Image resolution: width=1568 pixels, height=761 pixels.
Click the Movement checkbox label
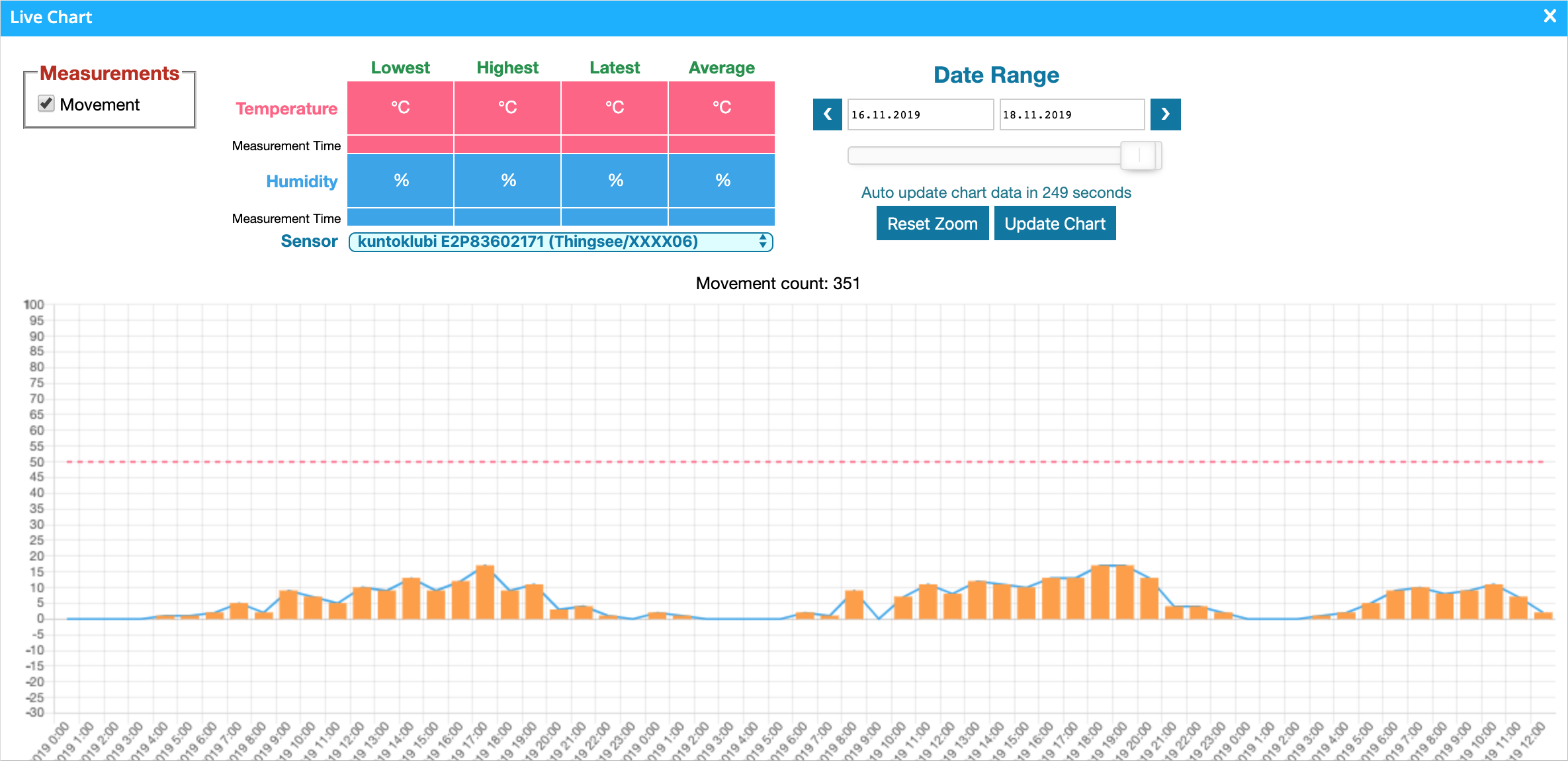tap(99, 105)
